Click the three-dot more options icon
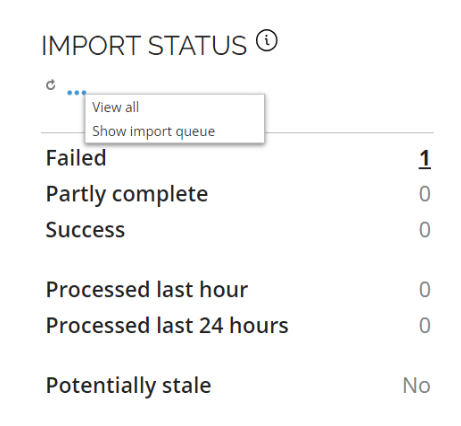The width and height of the screenshot is (461, 426). pos(77,93)
